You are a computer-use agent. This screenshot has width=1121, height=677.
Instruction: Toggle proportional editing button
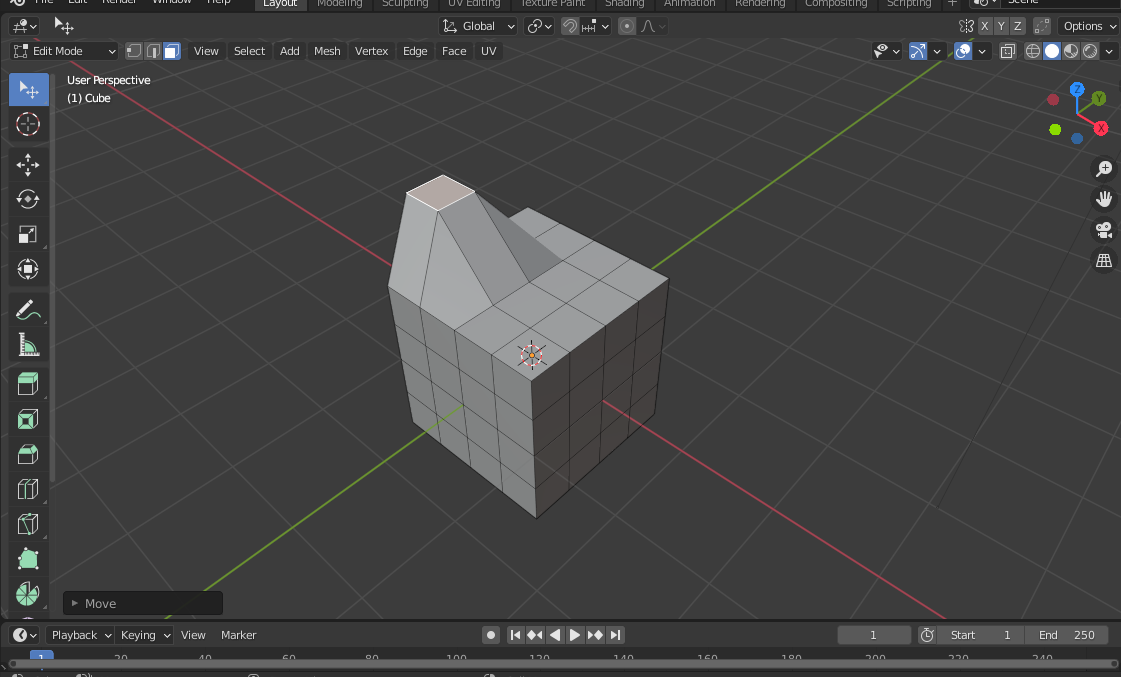[x=627, y=26]
